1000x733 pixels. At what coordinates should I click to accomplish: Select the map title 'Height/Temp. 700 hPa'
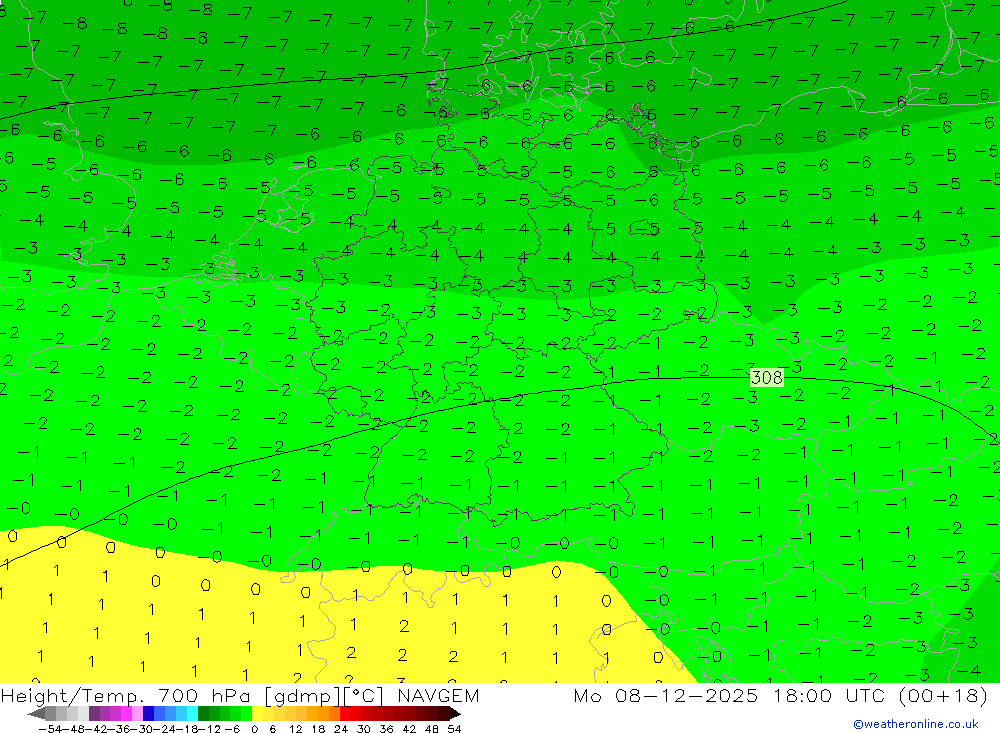(128, 695)
